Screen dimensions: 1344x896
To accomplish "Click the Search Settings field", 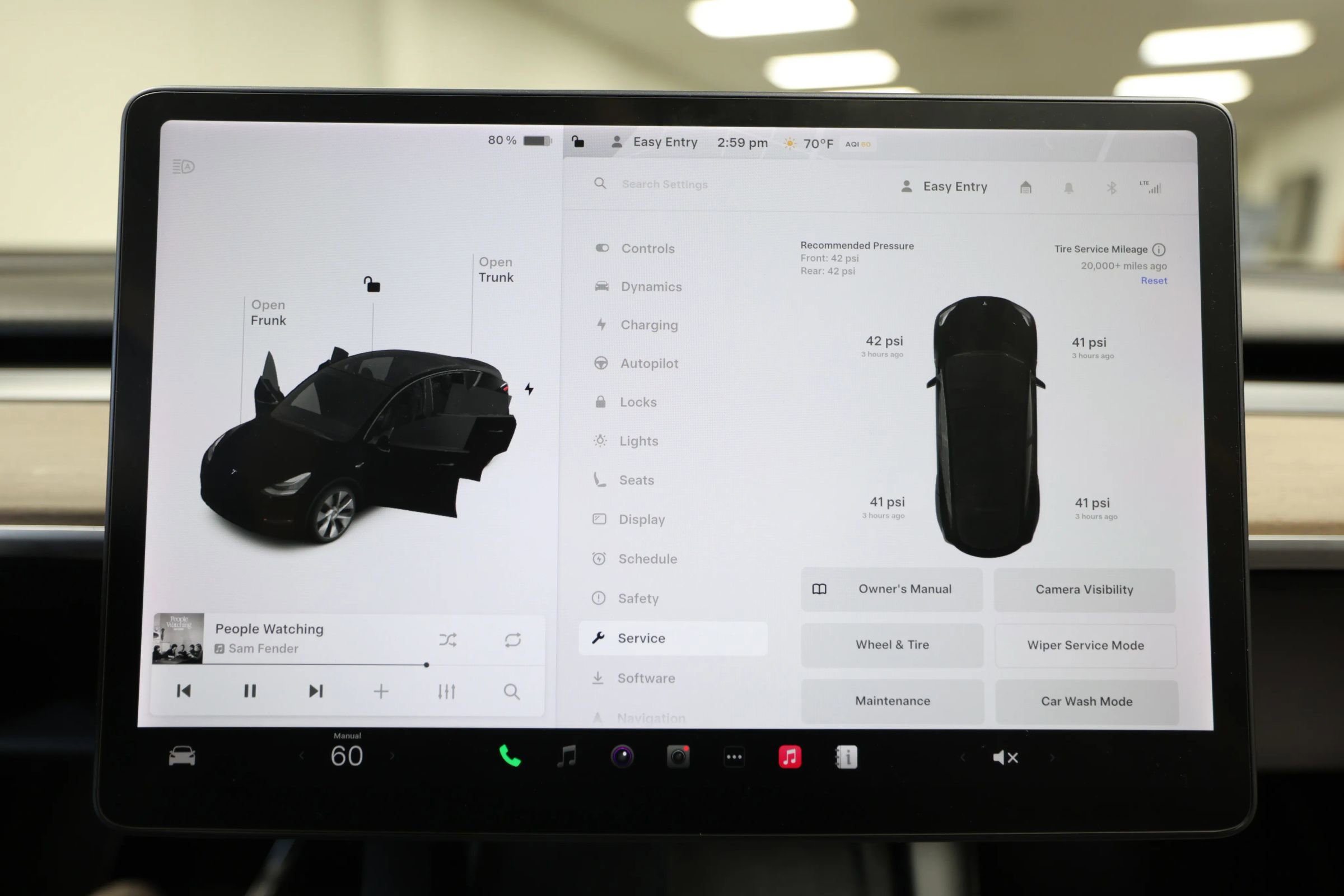I will point(665,184).
